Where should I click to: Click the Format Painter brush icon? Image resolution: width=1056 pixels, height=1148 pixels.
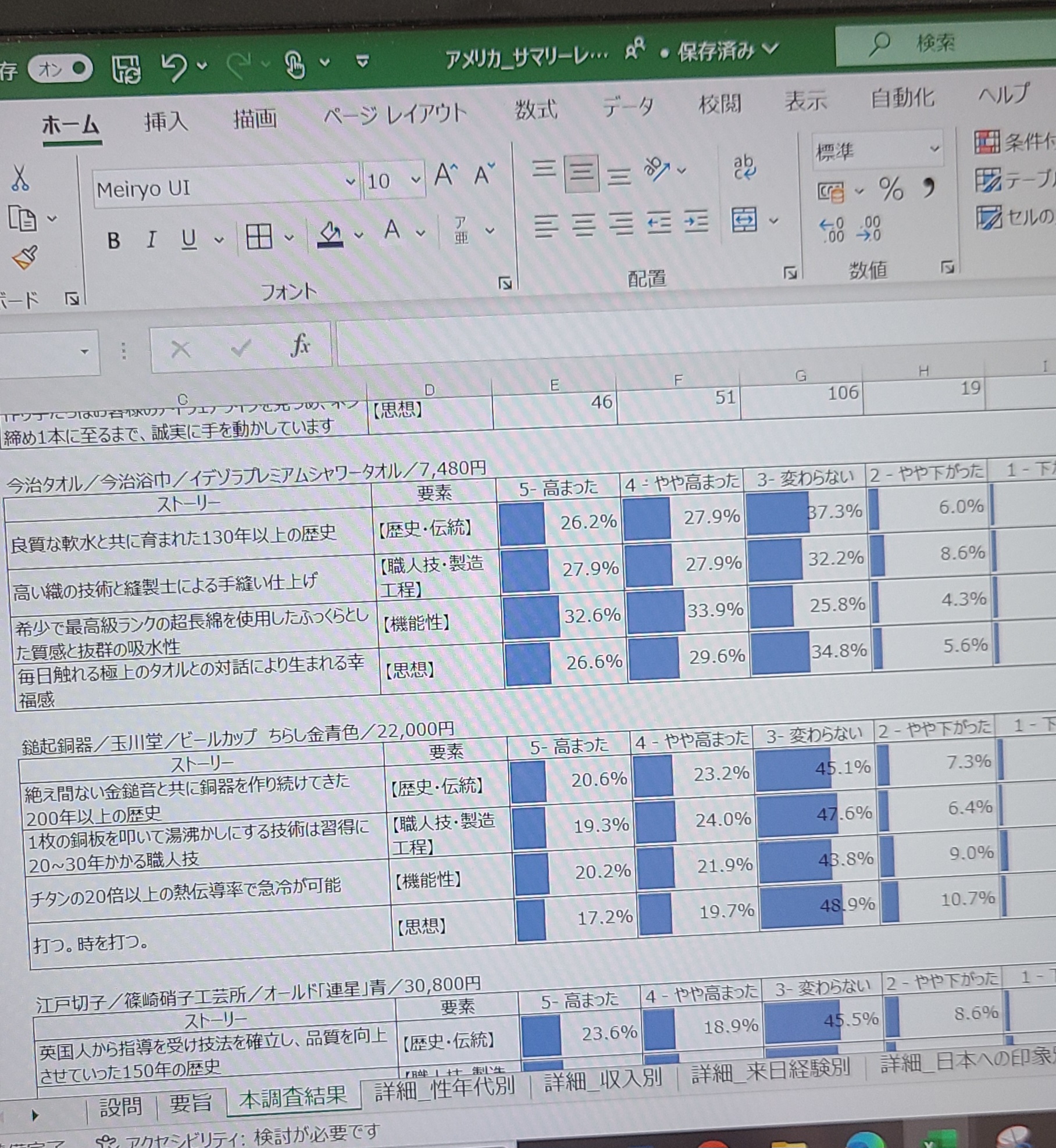point(25,258)
